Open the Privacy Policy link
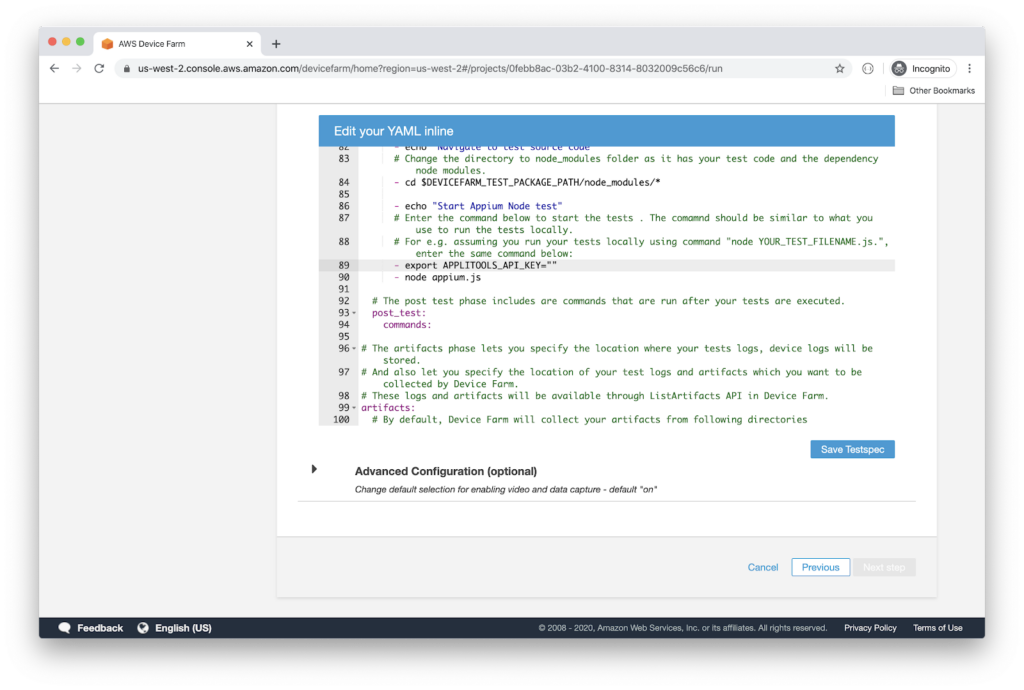Screen dimensions: 1024x690 [870, 628]
